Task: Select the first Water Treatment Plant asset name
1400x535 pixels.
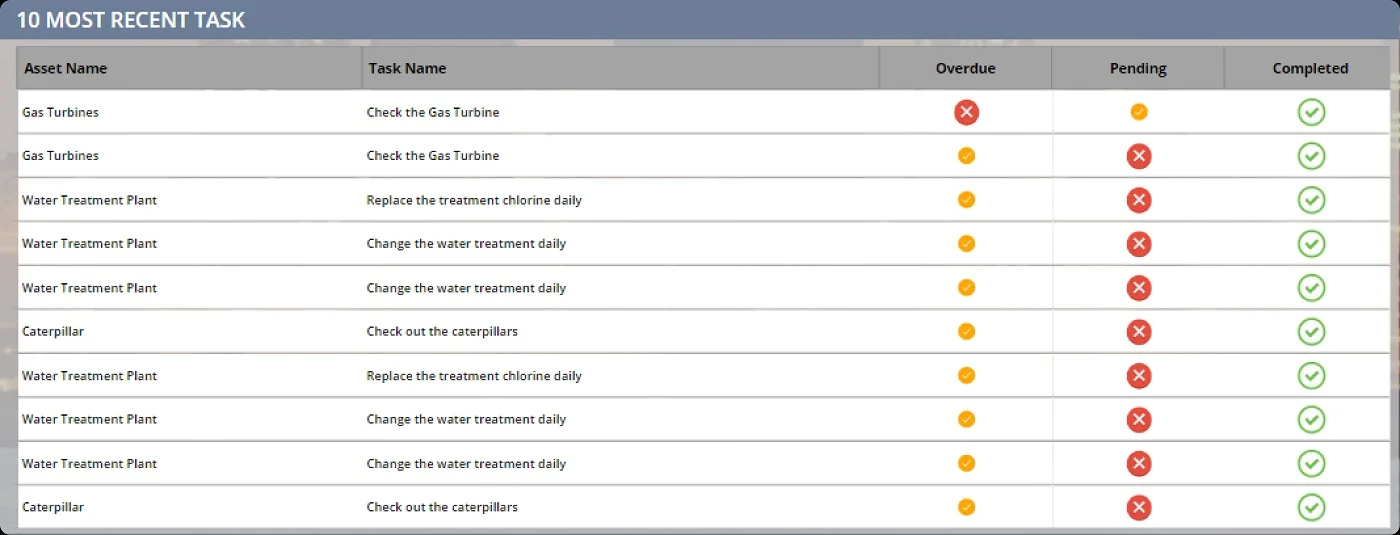Action: coord(90,200)
